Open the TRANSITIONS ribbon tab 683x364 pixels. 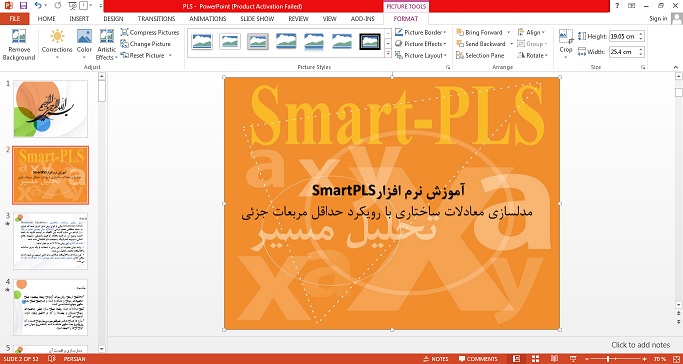tap(156, 19)
